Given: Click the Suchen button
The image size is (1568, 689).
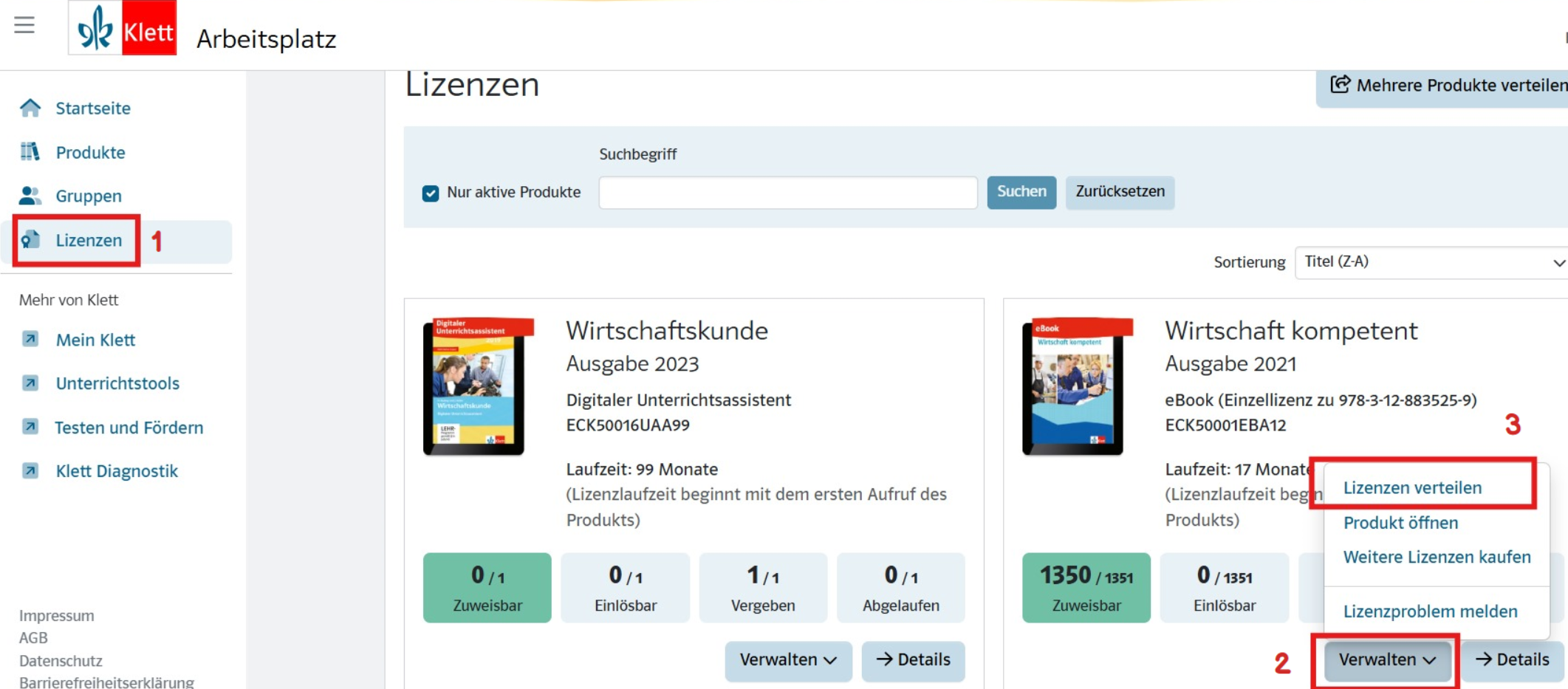Looking at the screenshot, I should click(x=1021, y=192).
